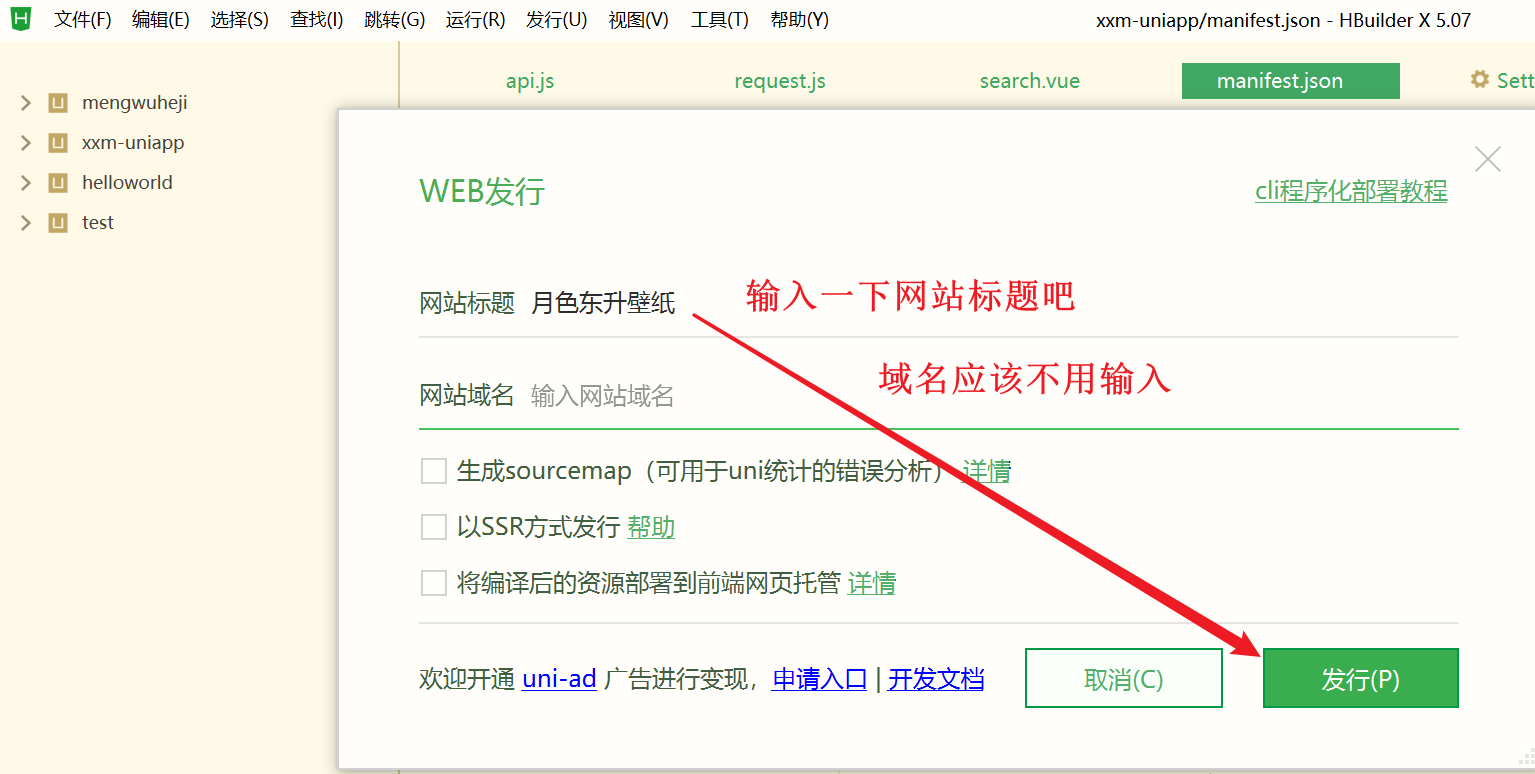
Task: Click the xxm-uniapp project icon
Action: [58, 143]
